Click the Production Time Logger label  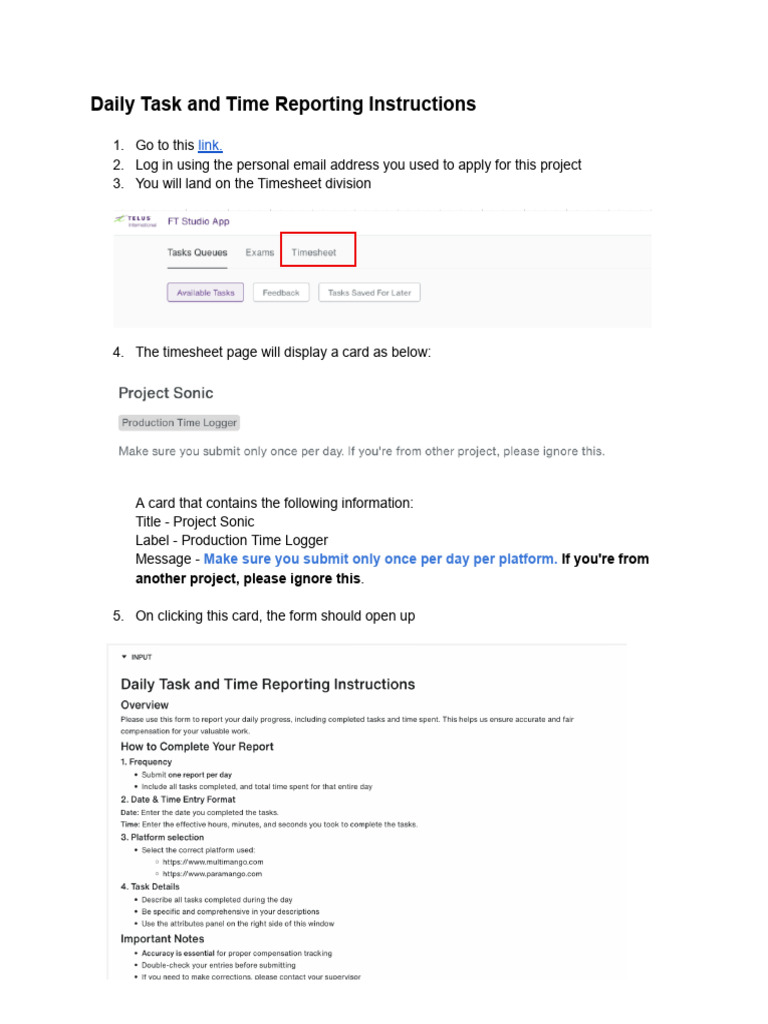point(179,423)
